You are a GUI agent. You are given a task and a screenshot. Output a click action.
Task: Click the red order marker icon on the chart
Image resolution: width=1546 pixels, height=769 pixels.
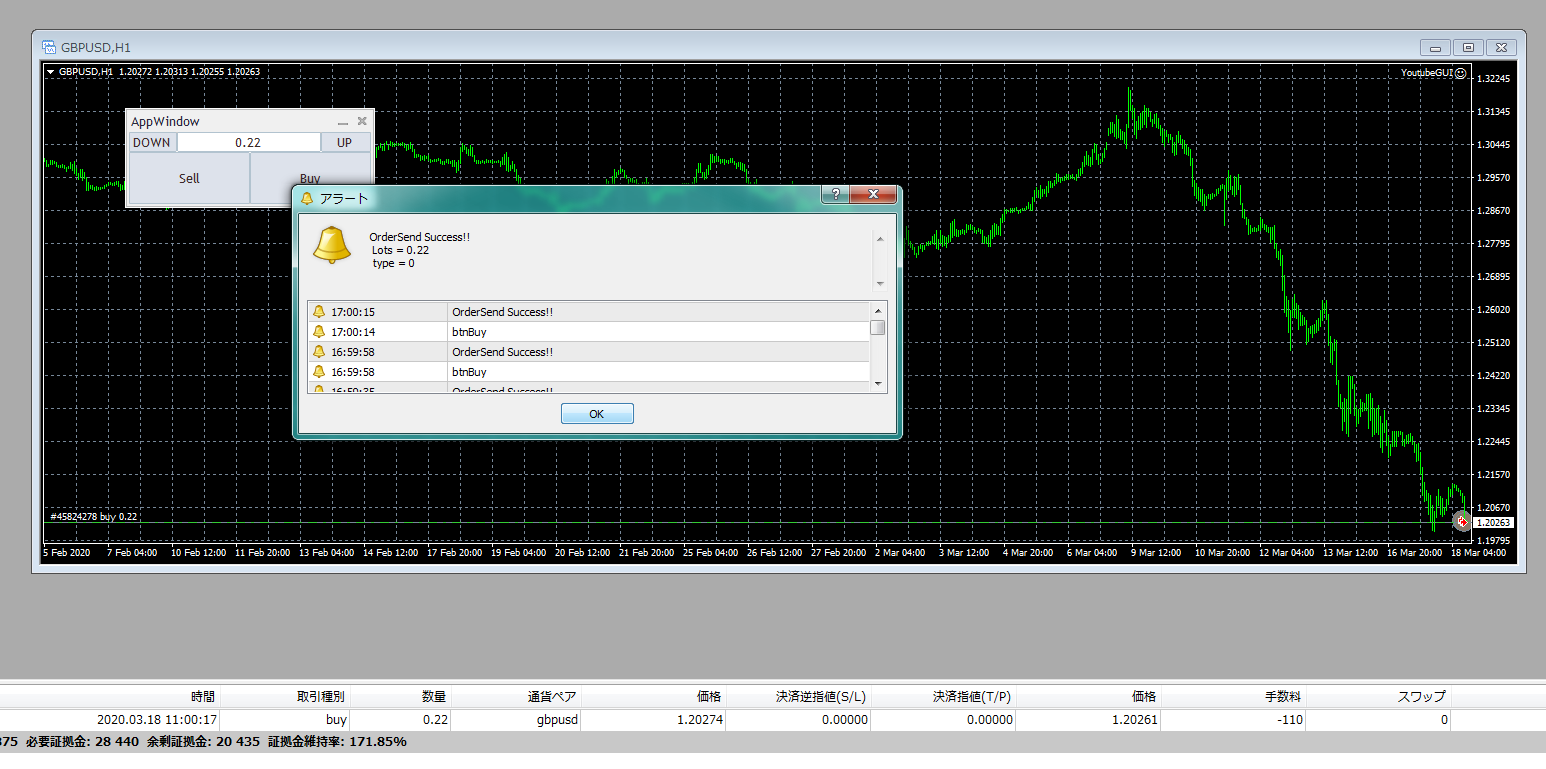pyautogui.click(x=1462, y=521)
